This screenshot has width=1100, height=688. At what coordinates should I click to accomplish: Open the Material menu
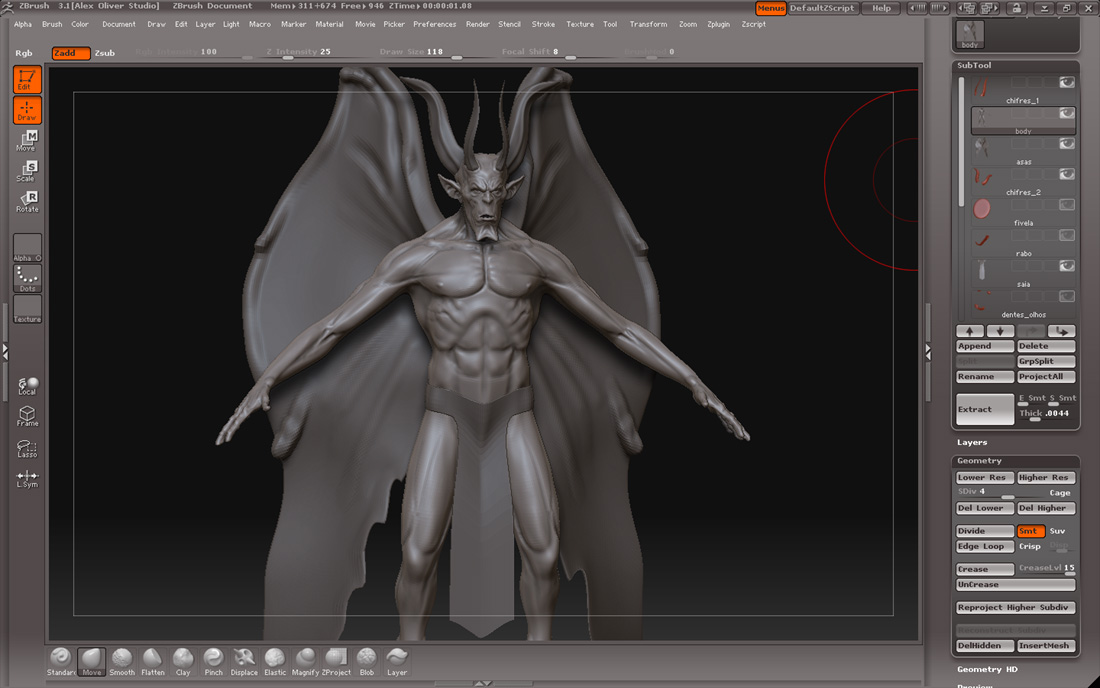point(329,24)
